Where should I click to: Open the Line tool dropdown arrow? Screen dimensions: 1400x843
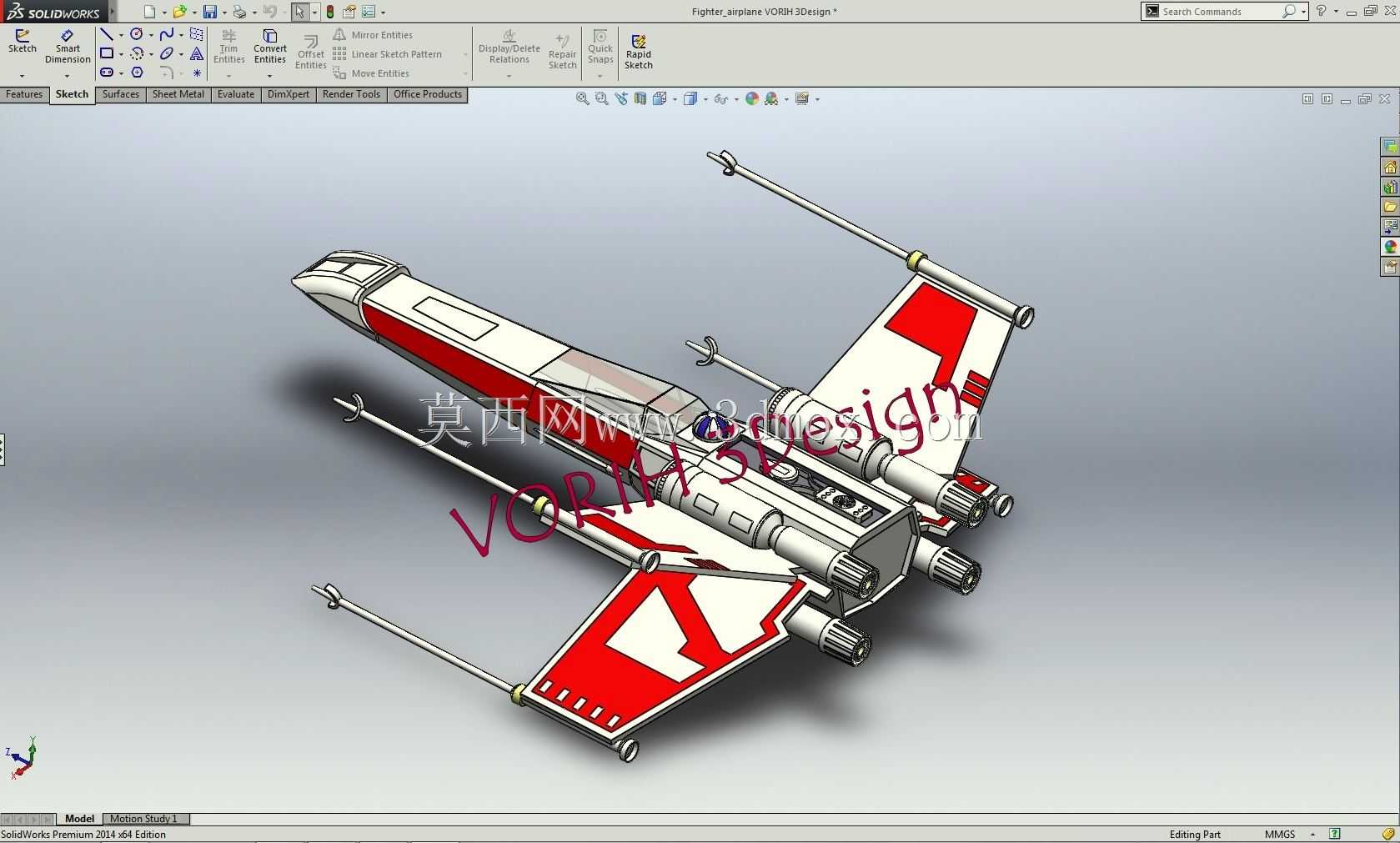pos(121,35)
